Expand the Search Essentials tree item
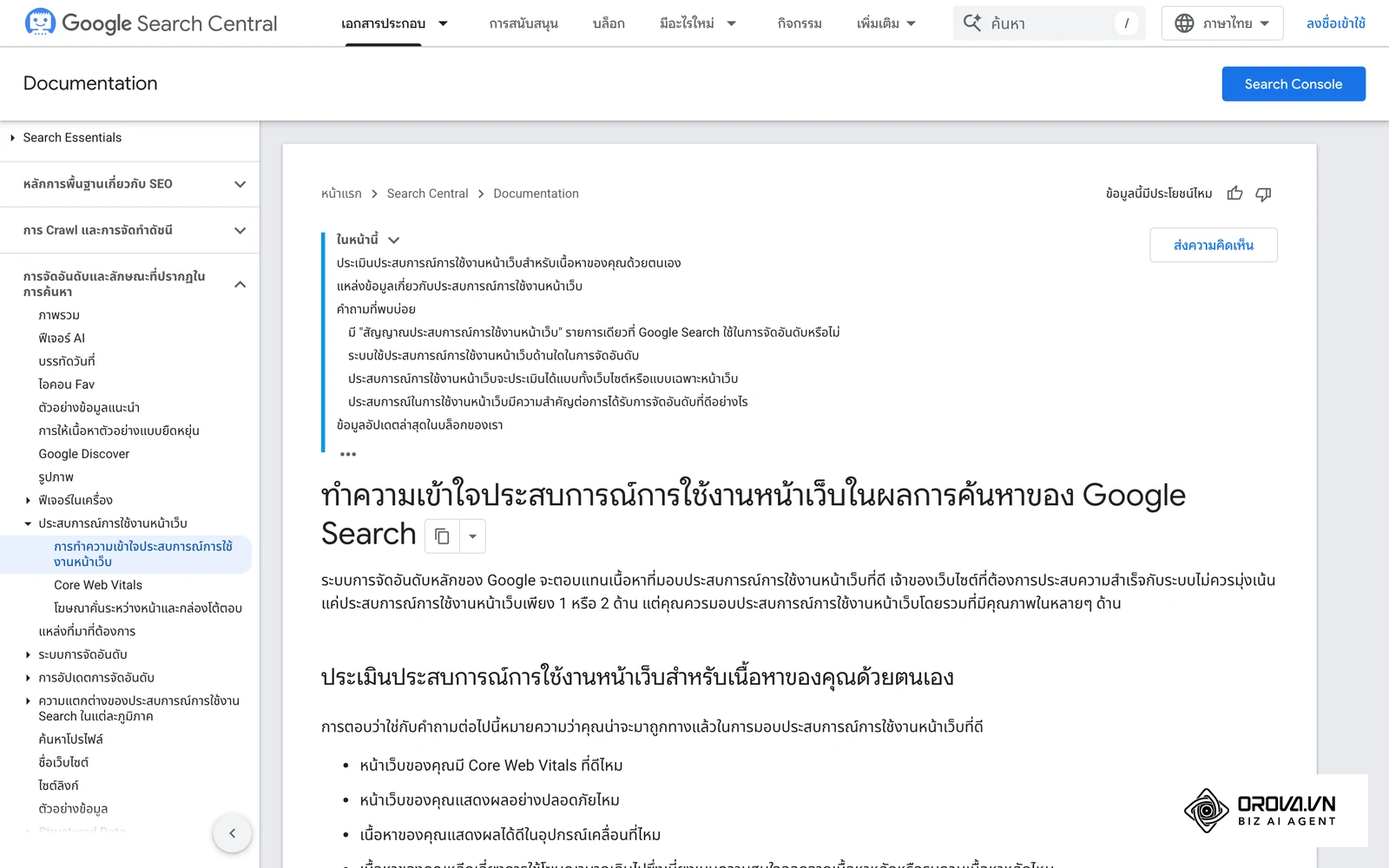This screenshot has width=1389, height=868. (12, 138)
